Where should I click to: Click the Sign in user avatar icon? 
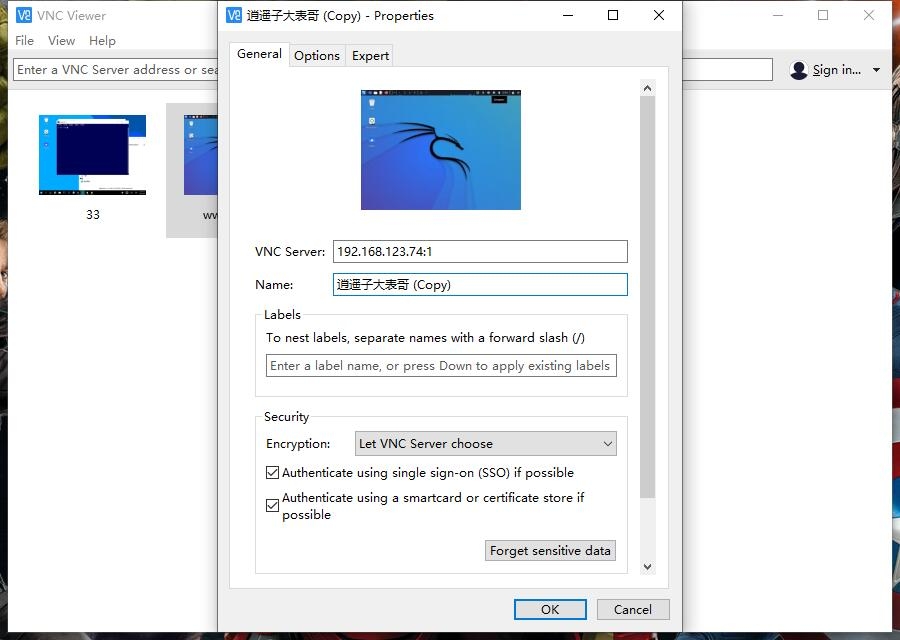coord(798,70)
